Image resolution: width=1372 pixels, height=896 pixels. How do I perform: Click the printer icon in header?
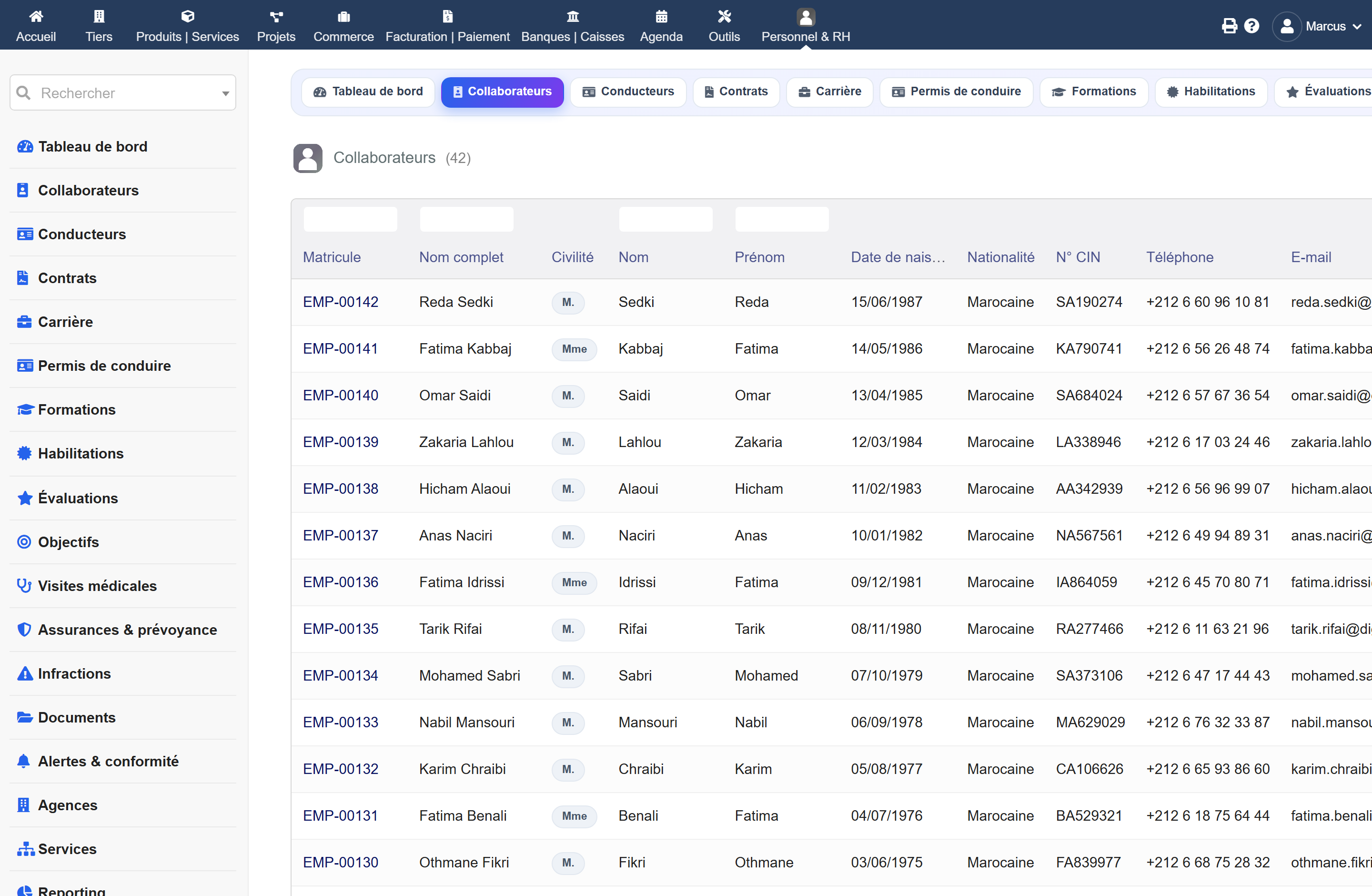[1229, 26]
